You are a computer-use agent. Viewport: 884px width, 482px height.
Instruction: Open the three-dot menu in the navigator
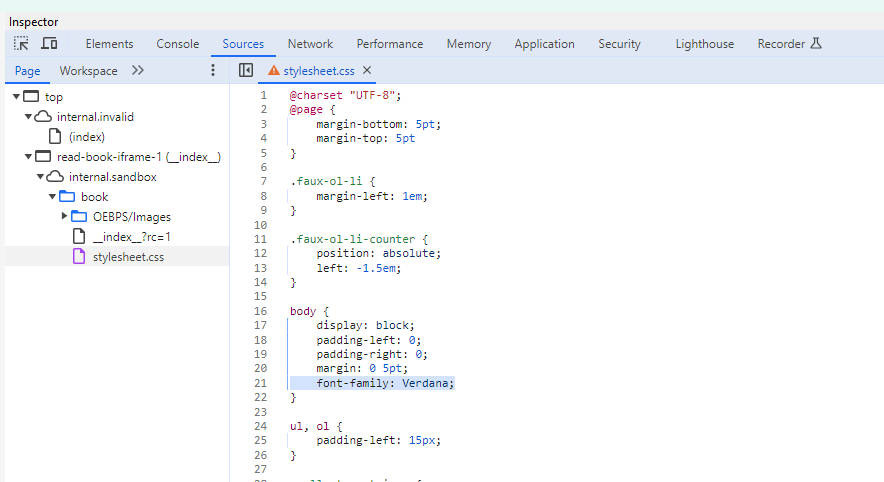[212, 71]
